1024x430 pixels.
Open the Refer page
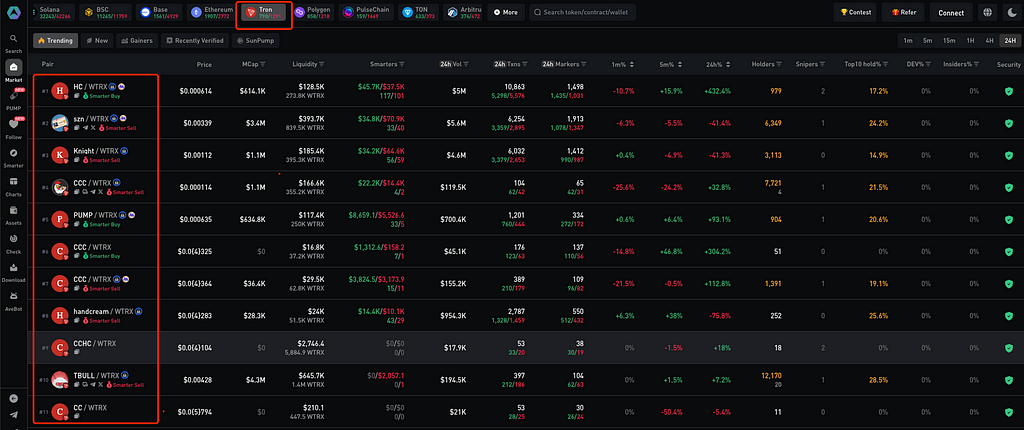point(903,12)
